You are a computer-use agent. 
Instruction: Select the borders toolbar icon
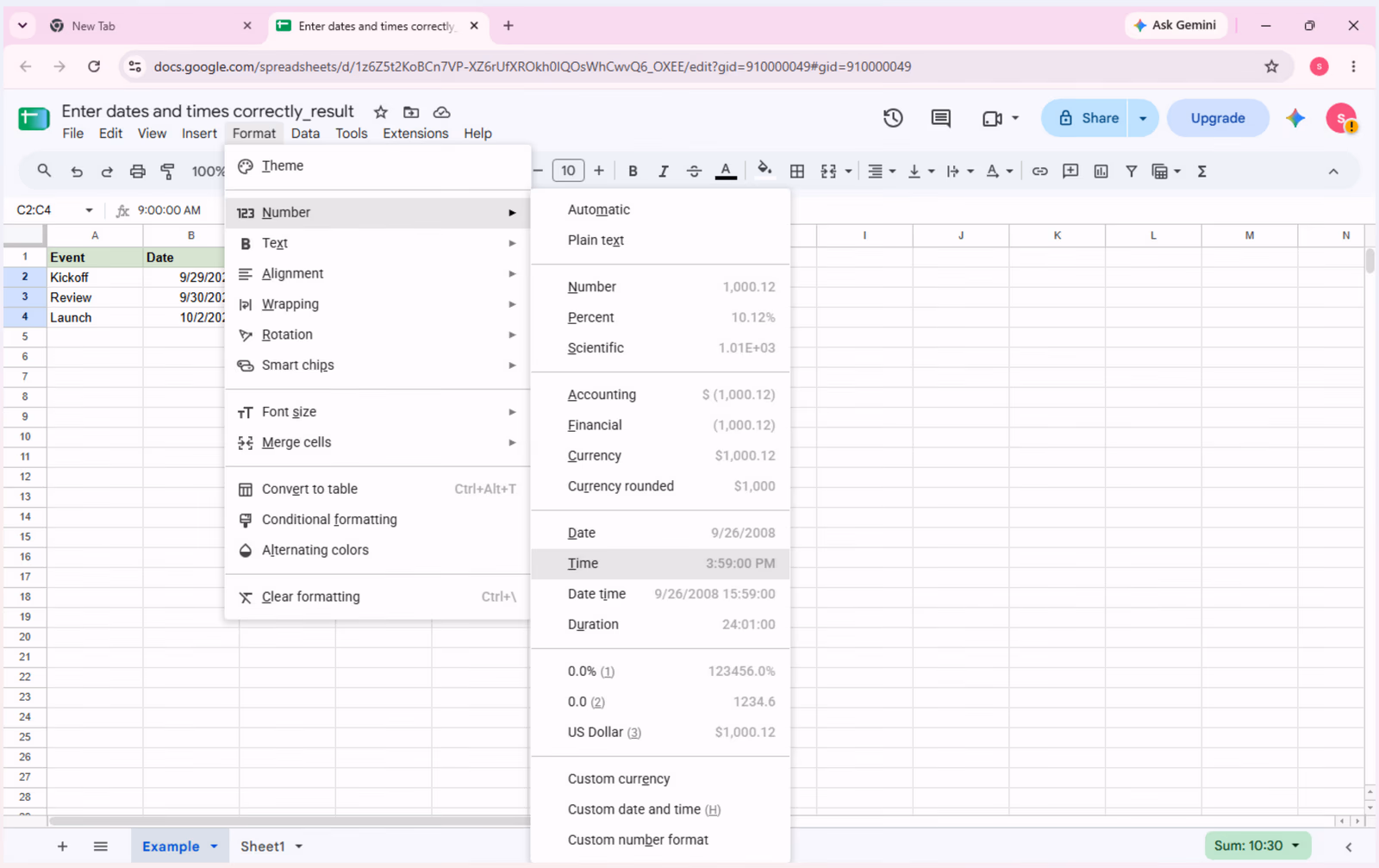pos(797,172)
